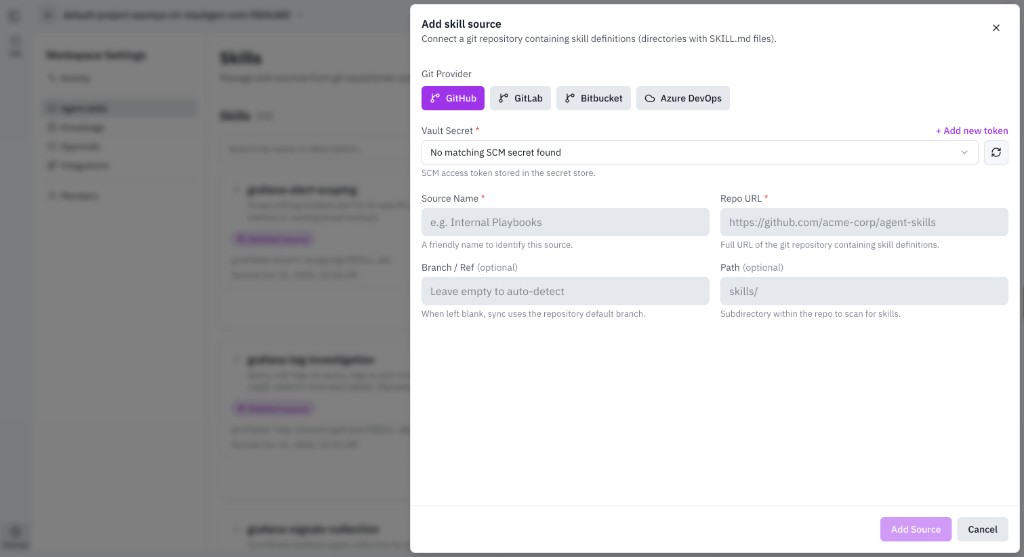The height and width of the screenshot is (557, 1024).
Task: Click 'Full URL of the git repository' helper text
Action: [x=829, y=245]
